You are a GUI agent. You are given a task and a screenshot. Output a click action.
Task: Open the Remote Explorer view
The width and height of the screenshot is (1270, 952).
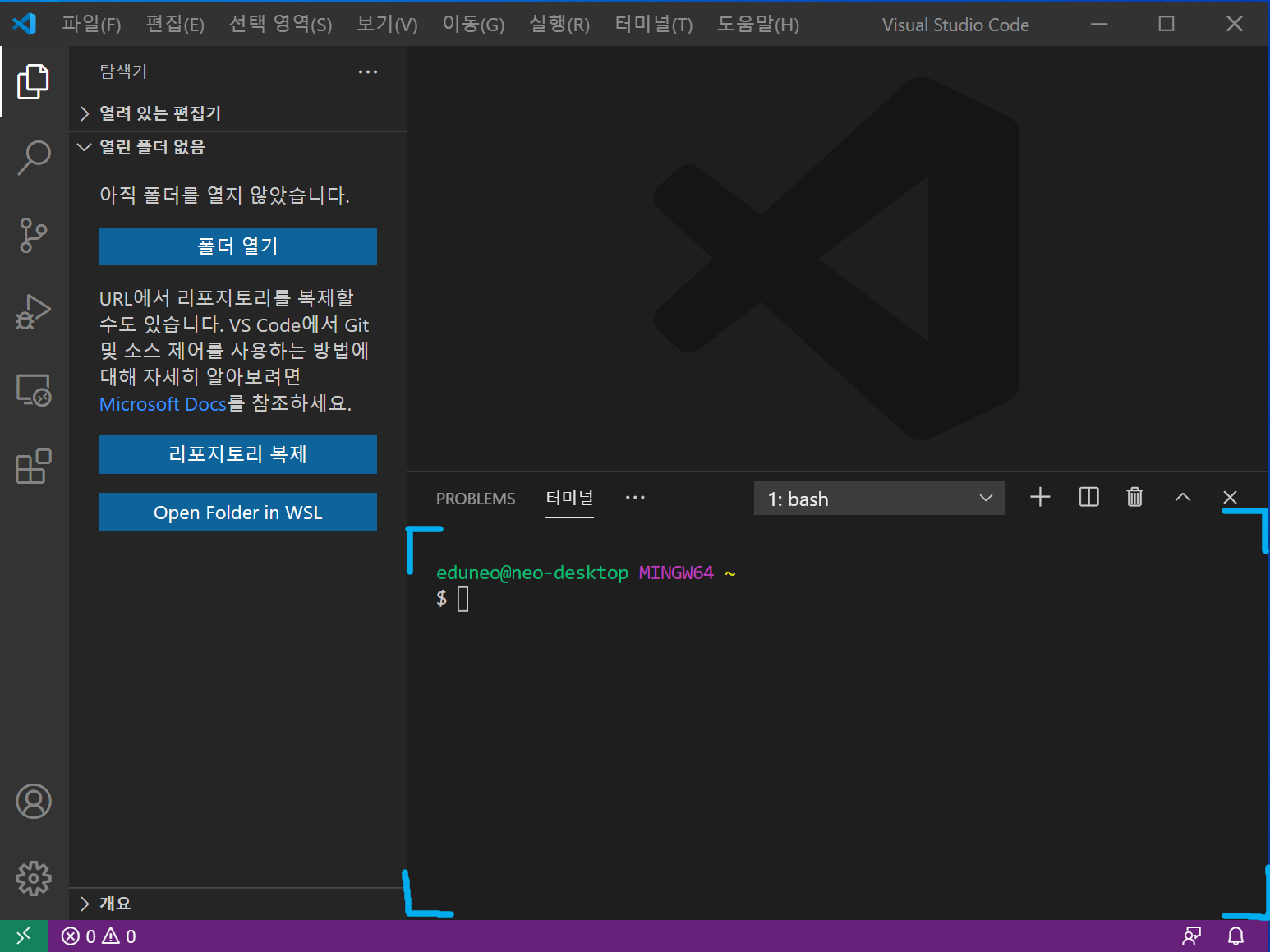click(34, 390)
